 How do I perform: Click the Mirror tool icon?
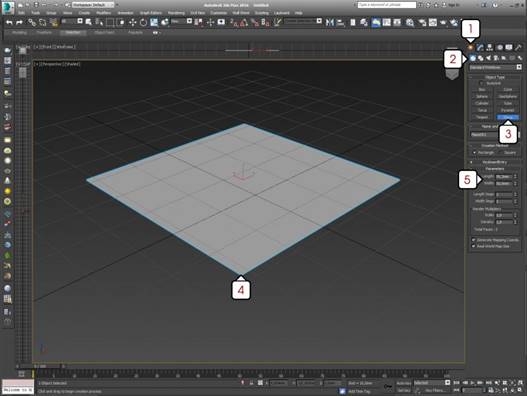330,22
